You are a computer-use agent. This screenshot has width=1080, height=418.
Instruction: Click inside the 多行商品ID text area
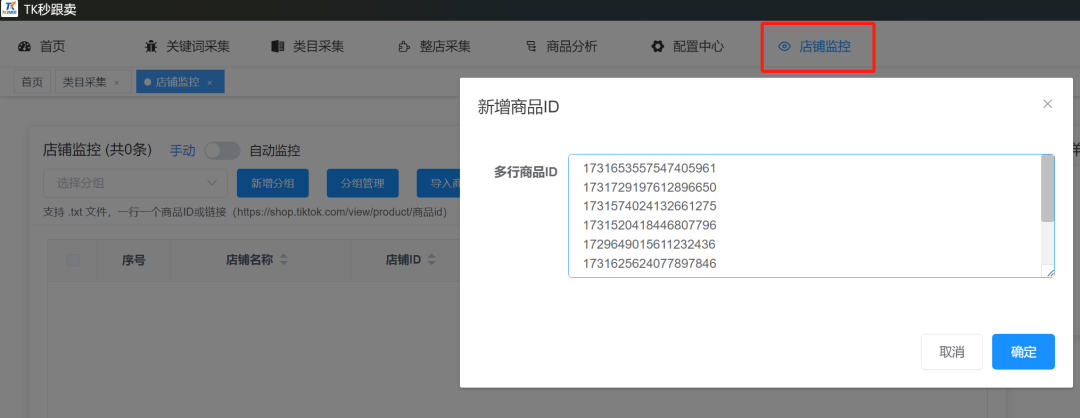pos(800,215)
